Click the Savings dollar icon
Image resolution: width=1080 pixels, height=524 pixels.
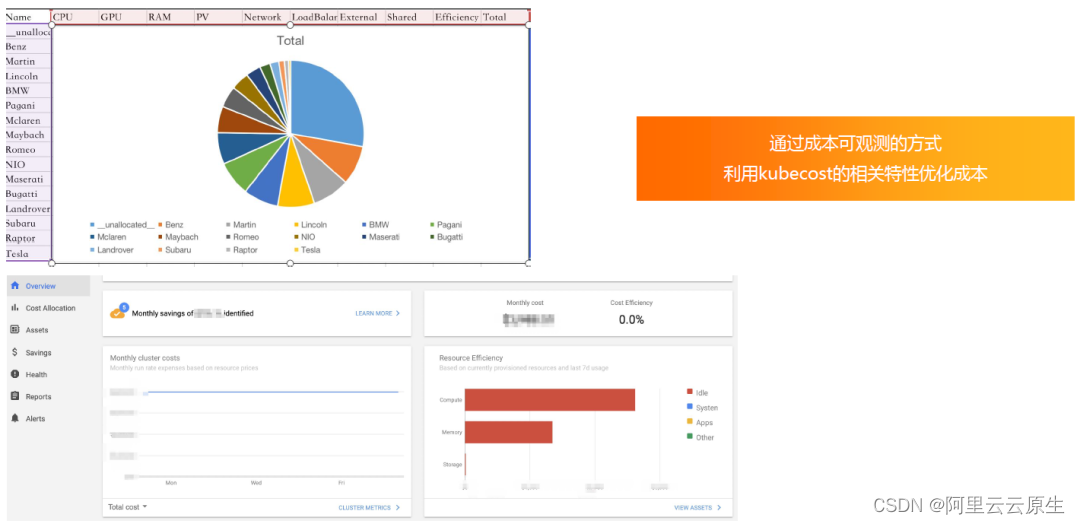tap(14, 352)
